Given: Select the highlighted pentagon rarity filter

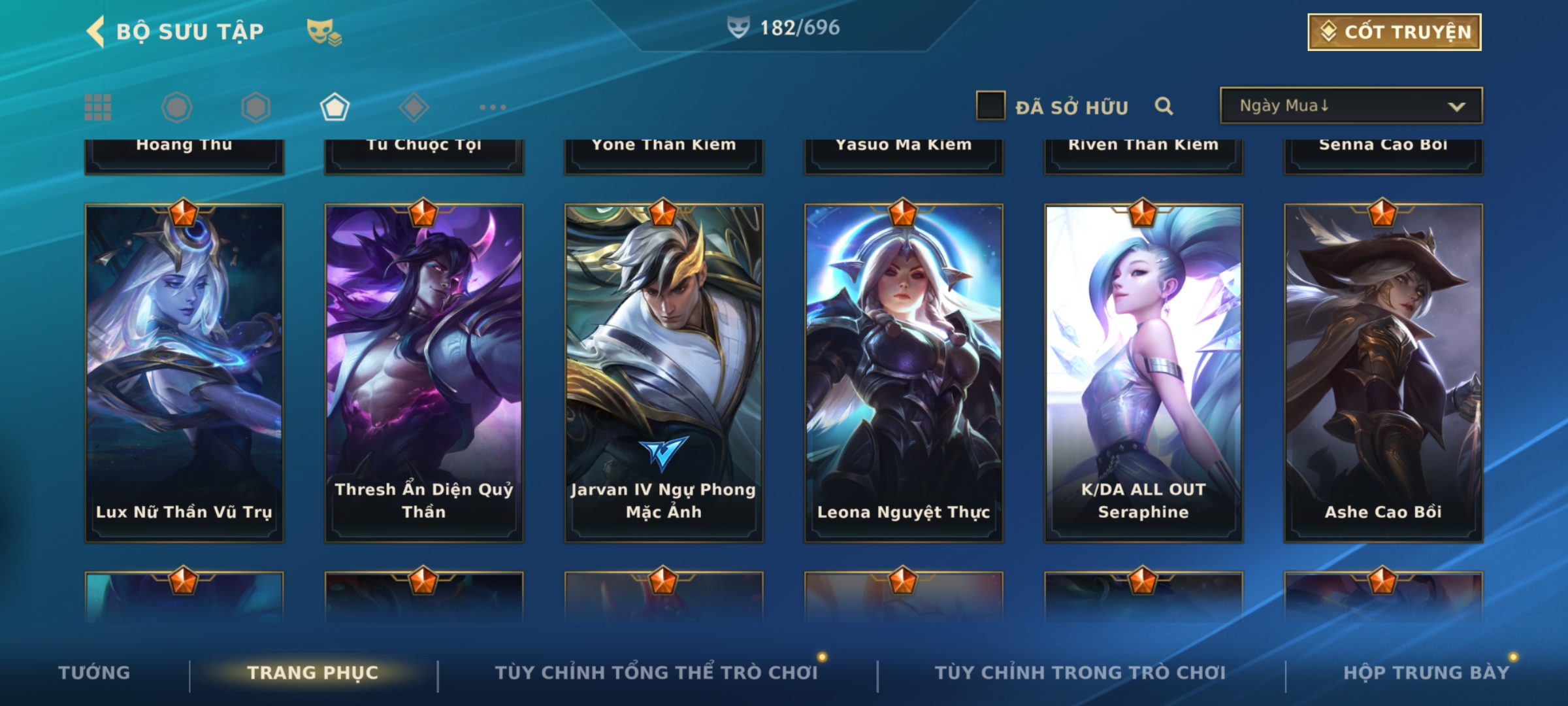Looking at the screenshot, I should (335, 107).
